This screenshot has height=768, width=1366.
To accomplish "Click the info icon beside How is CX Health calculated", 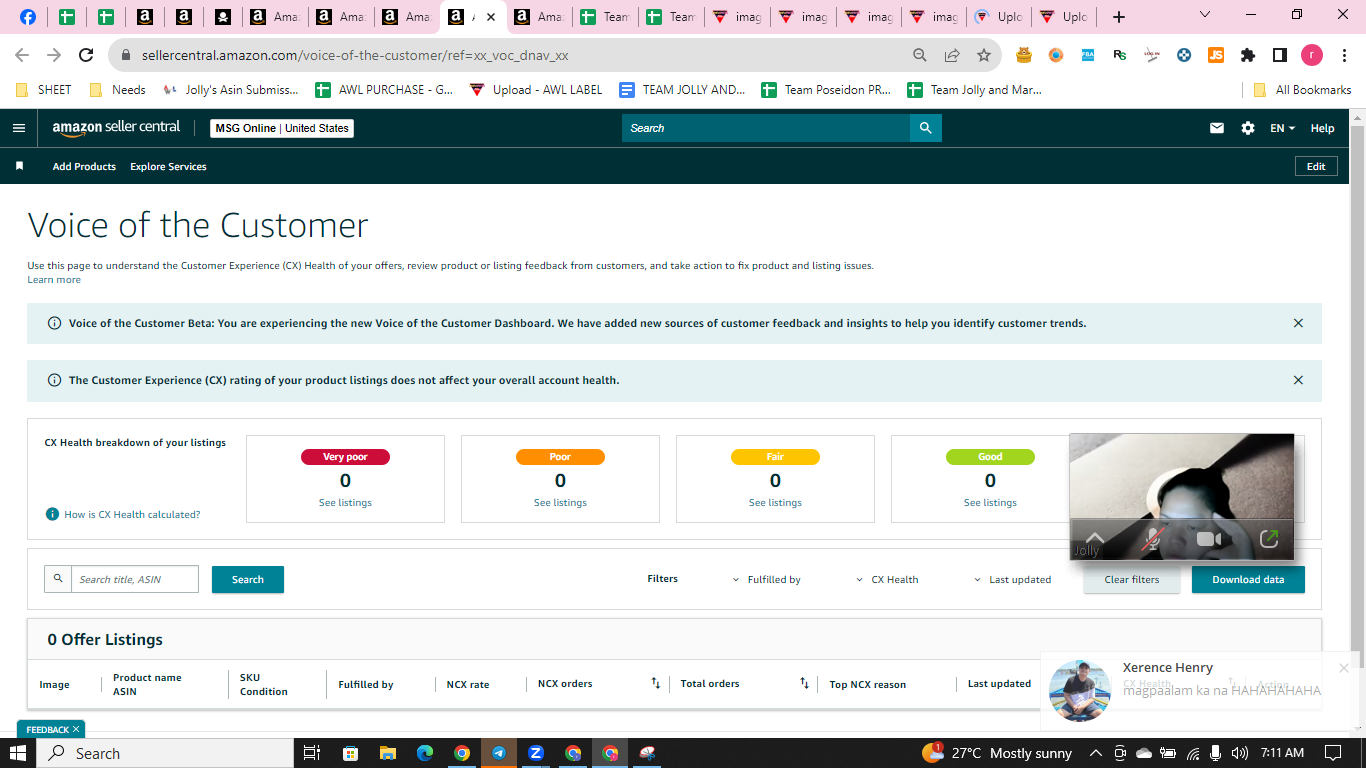I will coord(52,514).
